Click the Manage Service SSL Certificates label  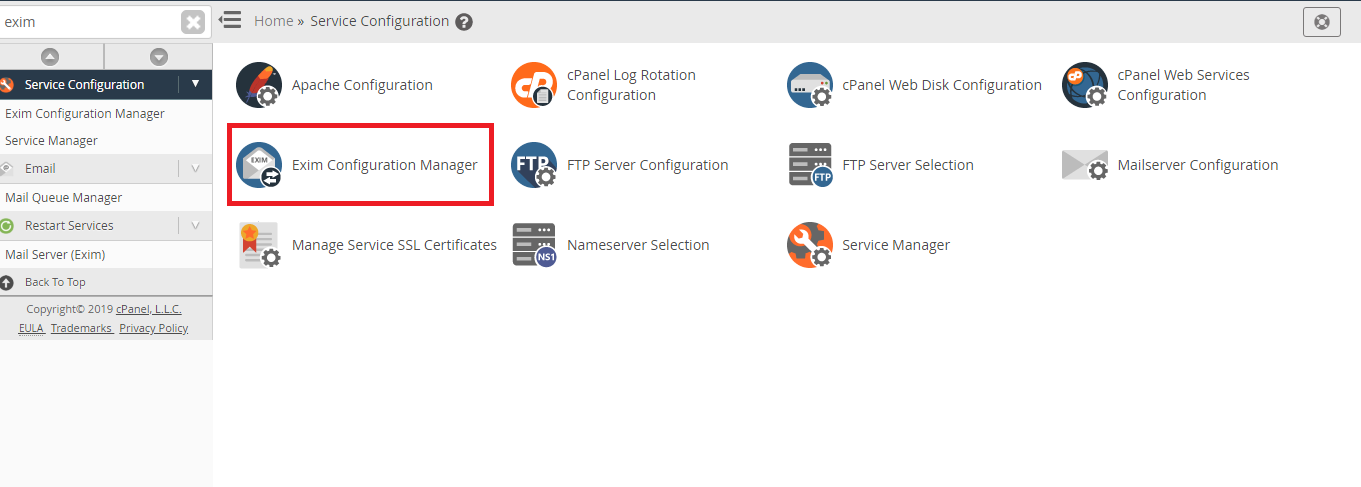(394, 245)
